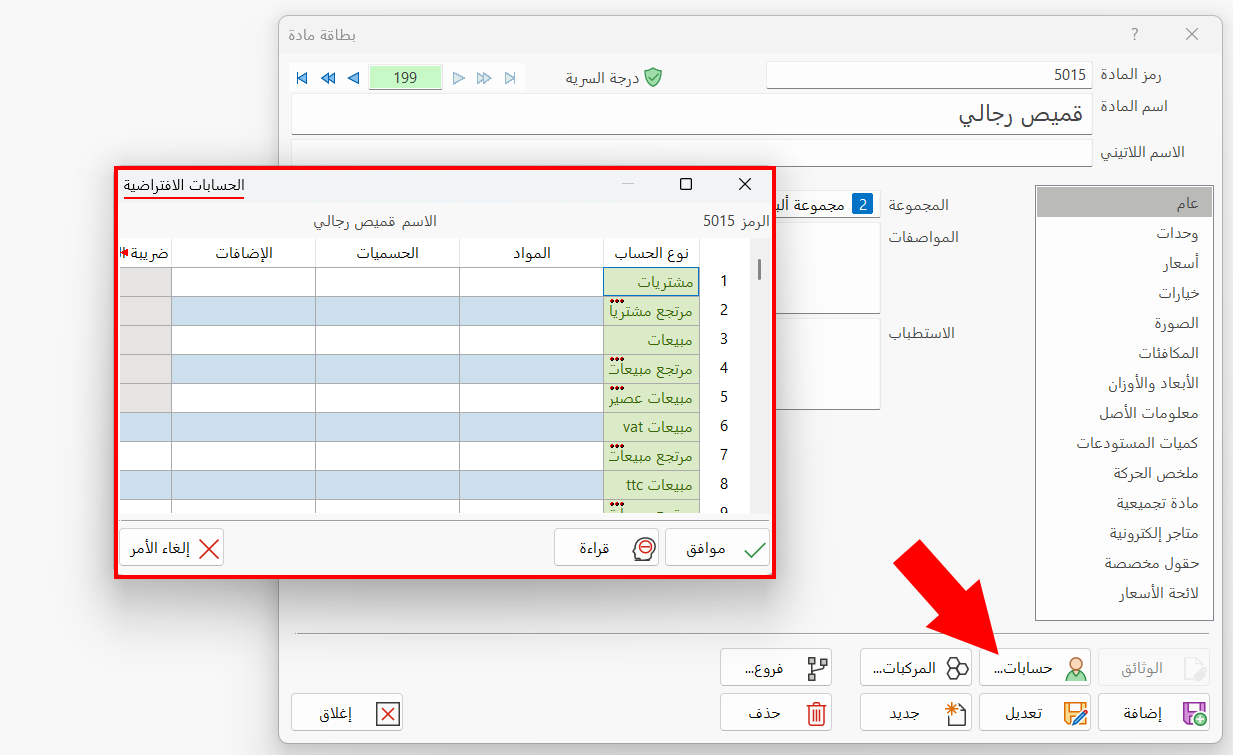Click الحسميات column header

(388, 254)
